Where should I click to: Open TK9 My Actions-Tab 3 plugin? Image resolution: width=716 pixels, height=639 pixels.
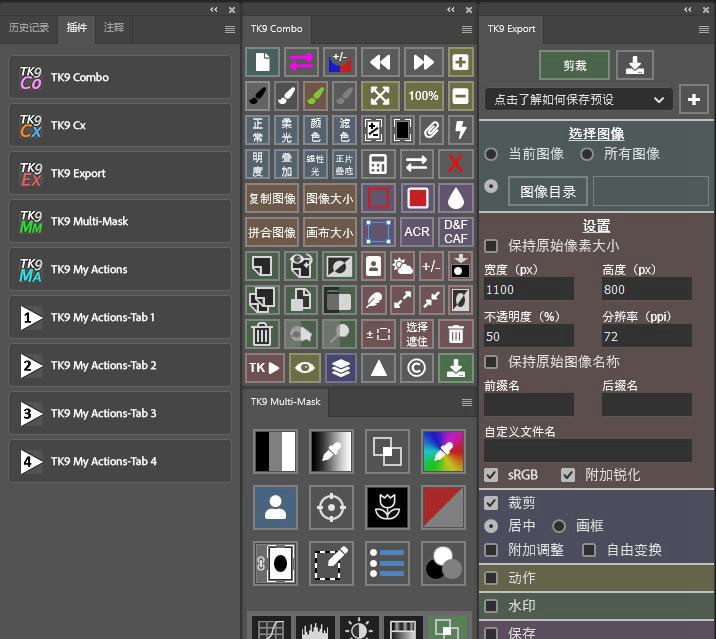pos(120,413)
